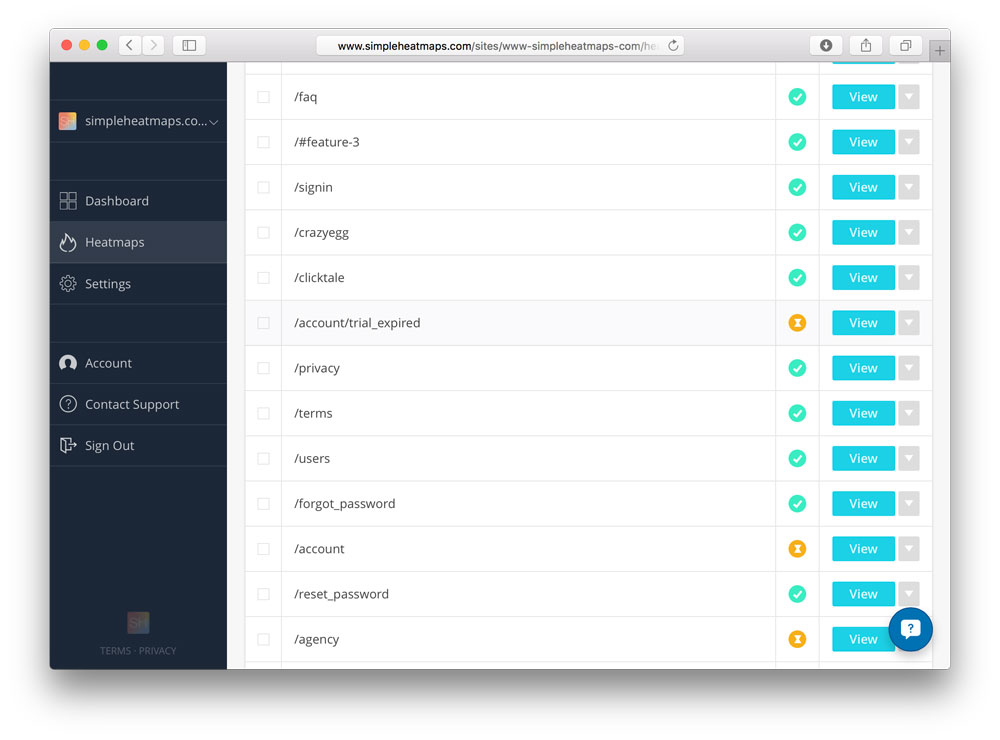Click View button for /account/trial_expired
This screenshot has height=740, width=1000.
[x=863, y=323]
